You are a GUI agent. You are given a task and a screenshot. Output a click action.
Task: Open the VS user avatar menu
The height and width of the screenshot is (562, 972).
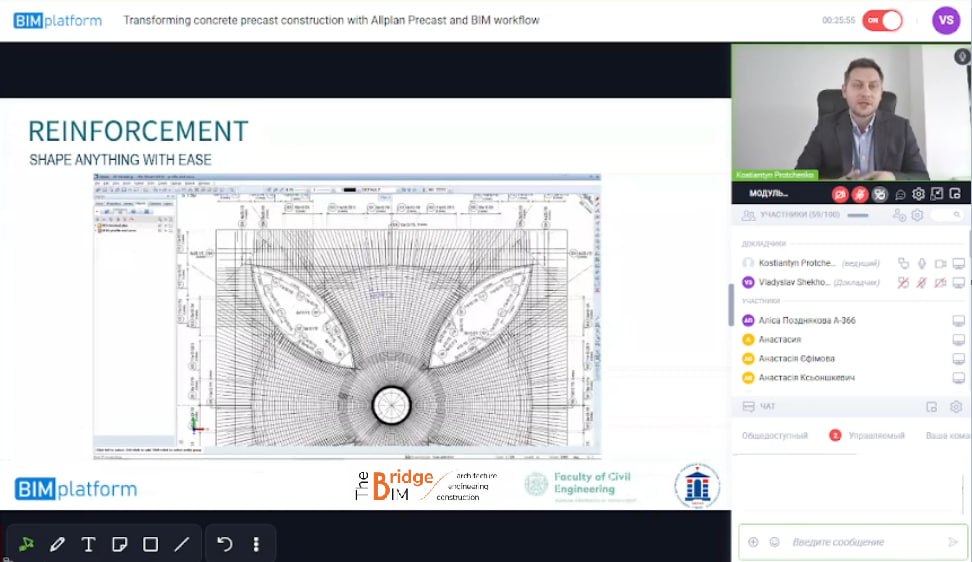point(946,20)
